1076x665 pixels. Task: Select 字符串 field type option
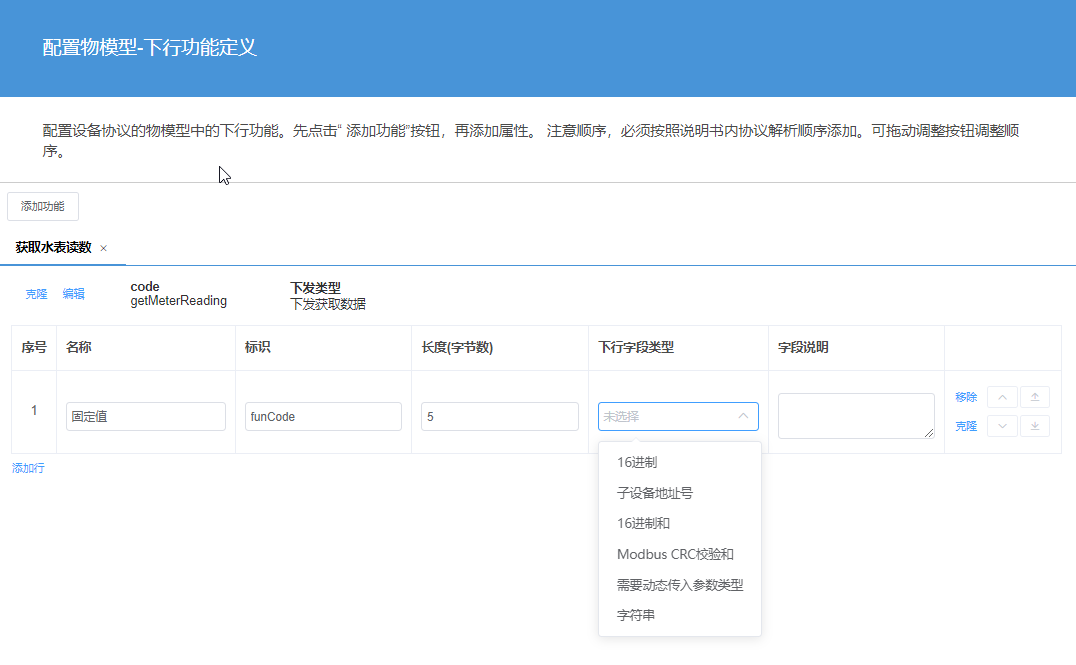point(636,615)
